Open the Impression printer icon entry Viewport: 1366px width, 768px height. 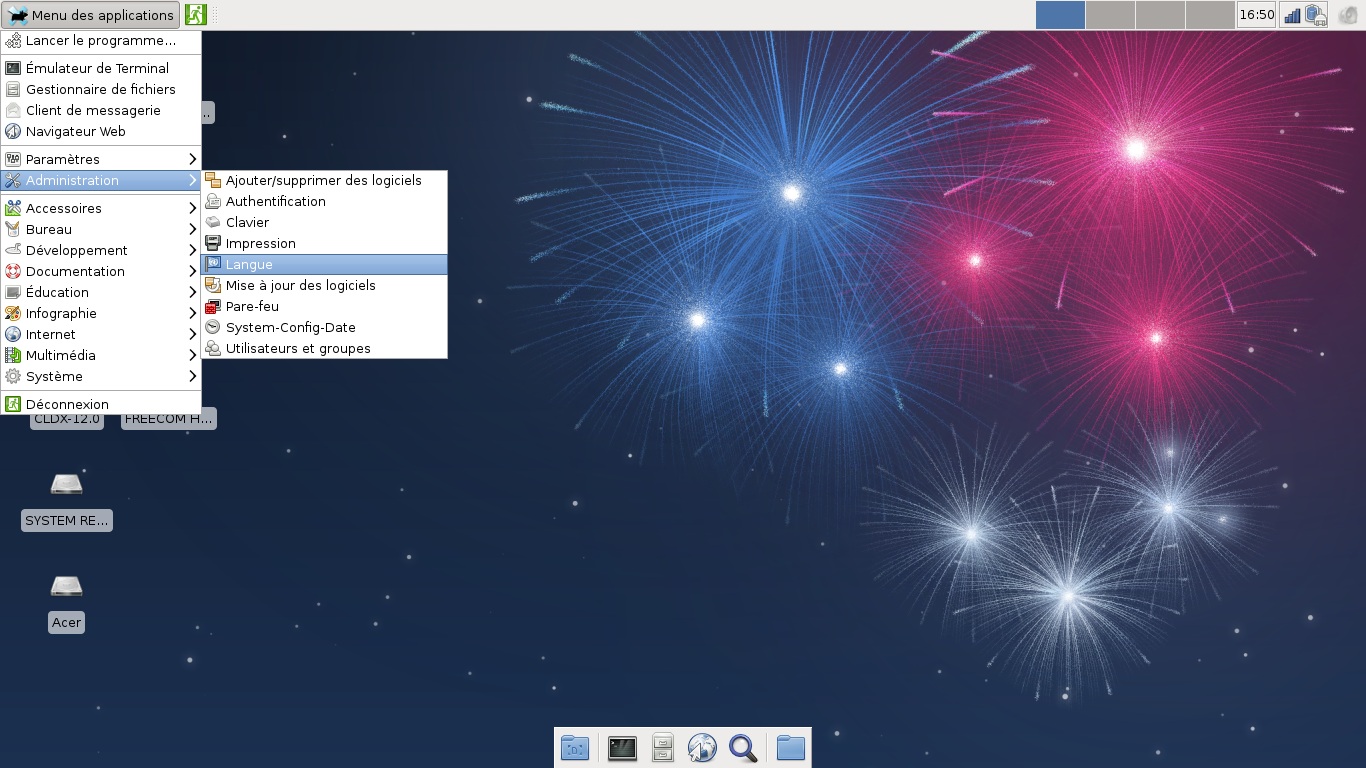pyautogui.click(x=213, y=243)
